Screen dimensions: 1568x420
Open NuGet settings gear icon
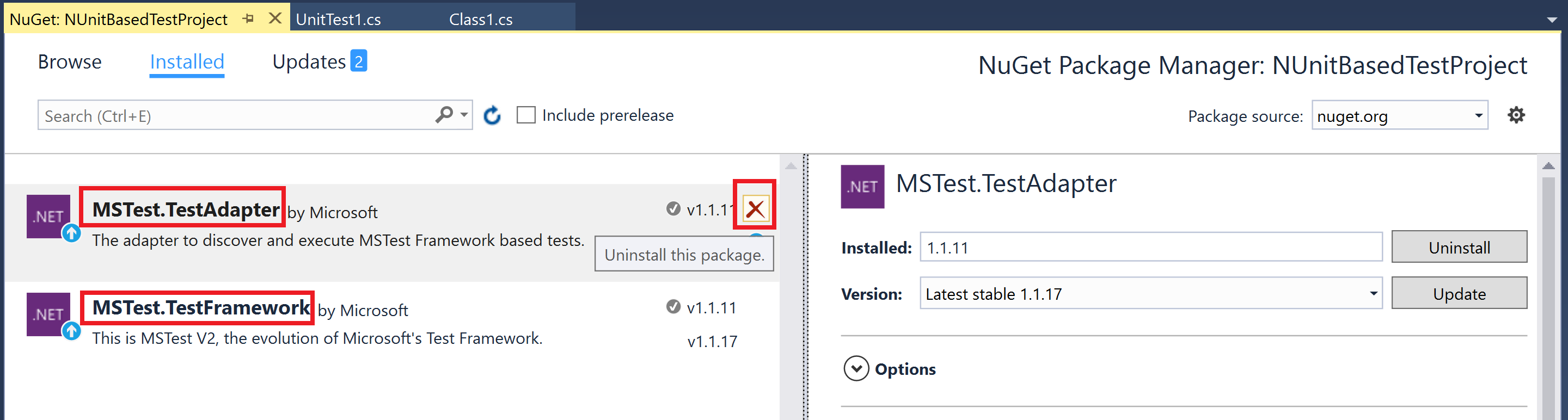1516,115
